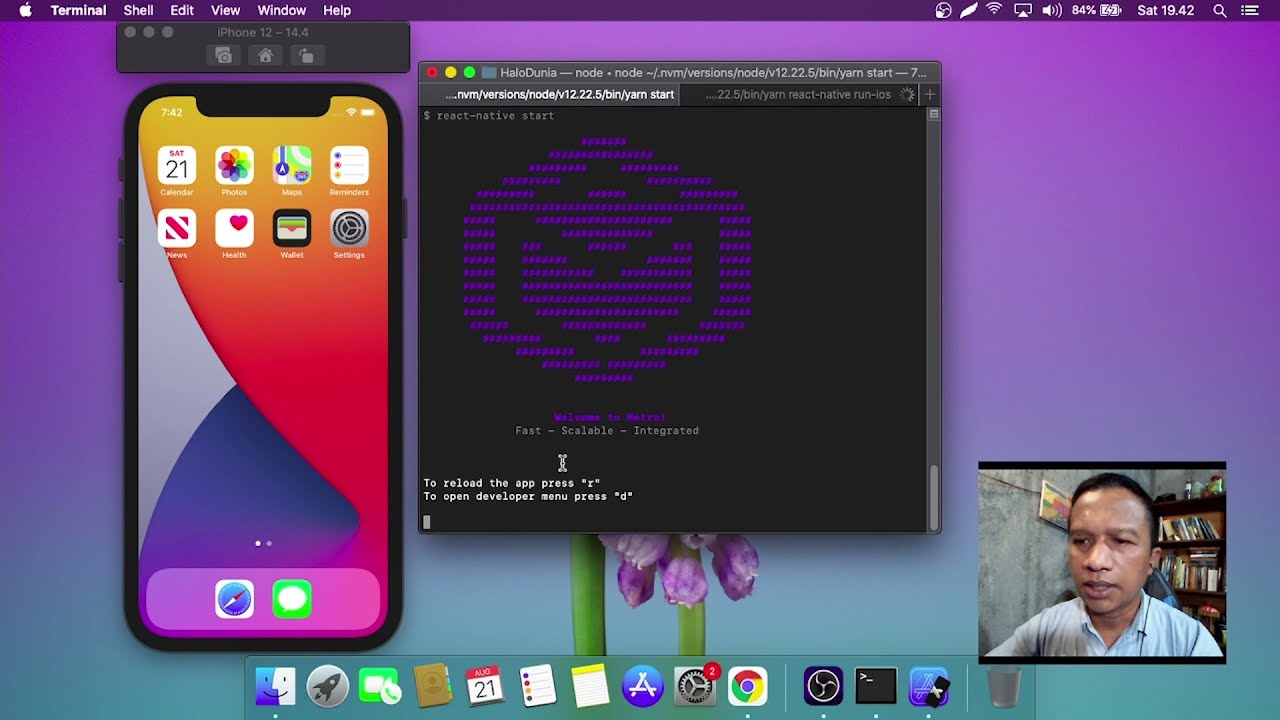Launch Maps on the simulator home screen
This screenshot has height=720, width=1280.
(x=292, y=166)
